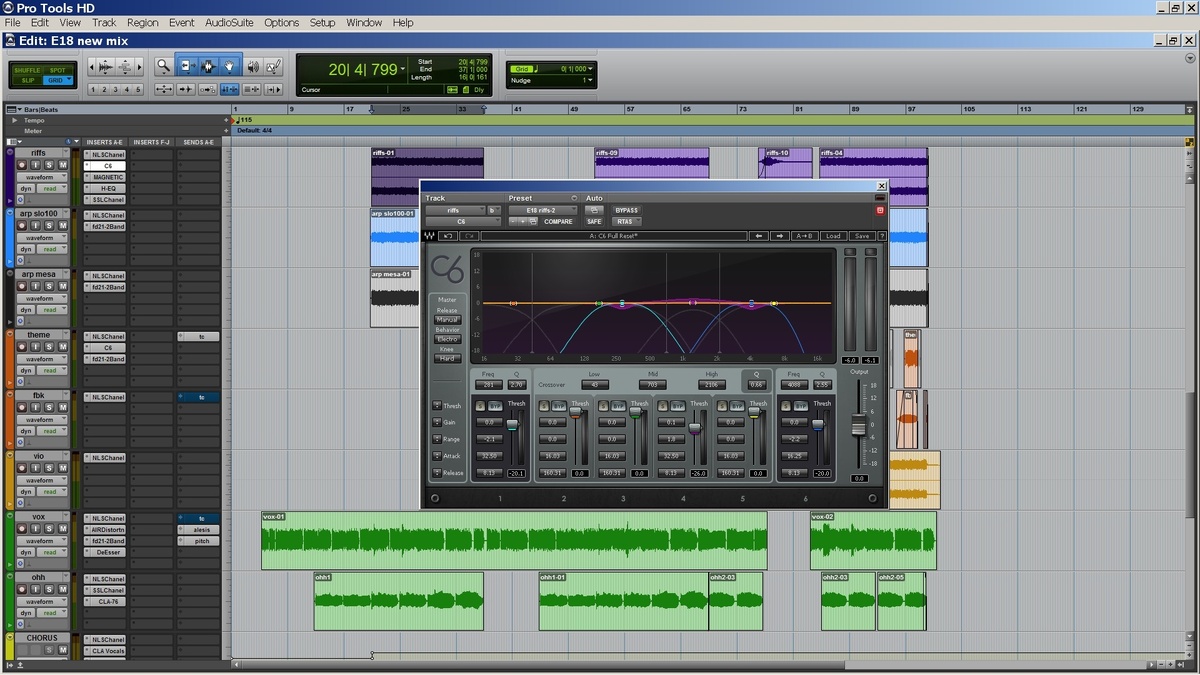Open the Event menu
The image size is (1200, 675).
(182, 22)
